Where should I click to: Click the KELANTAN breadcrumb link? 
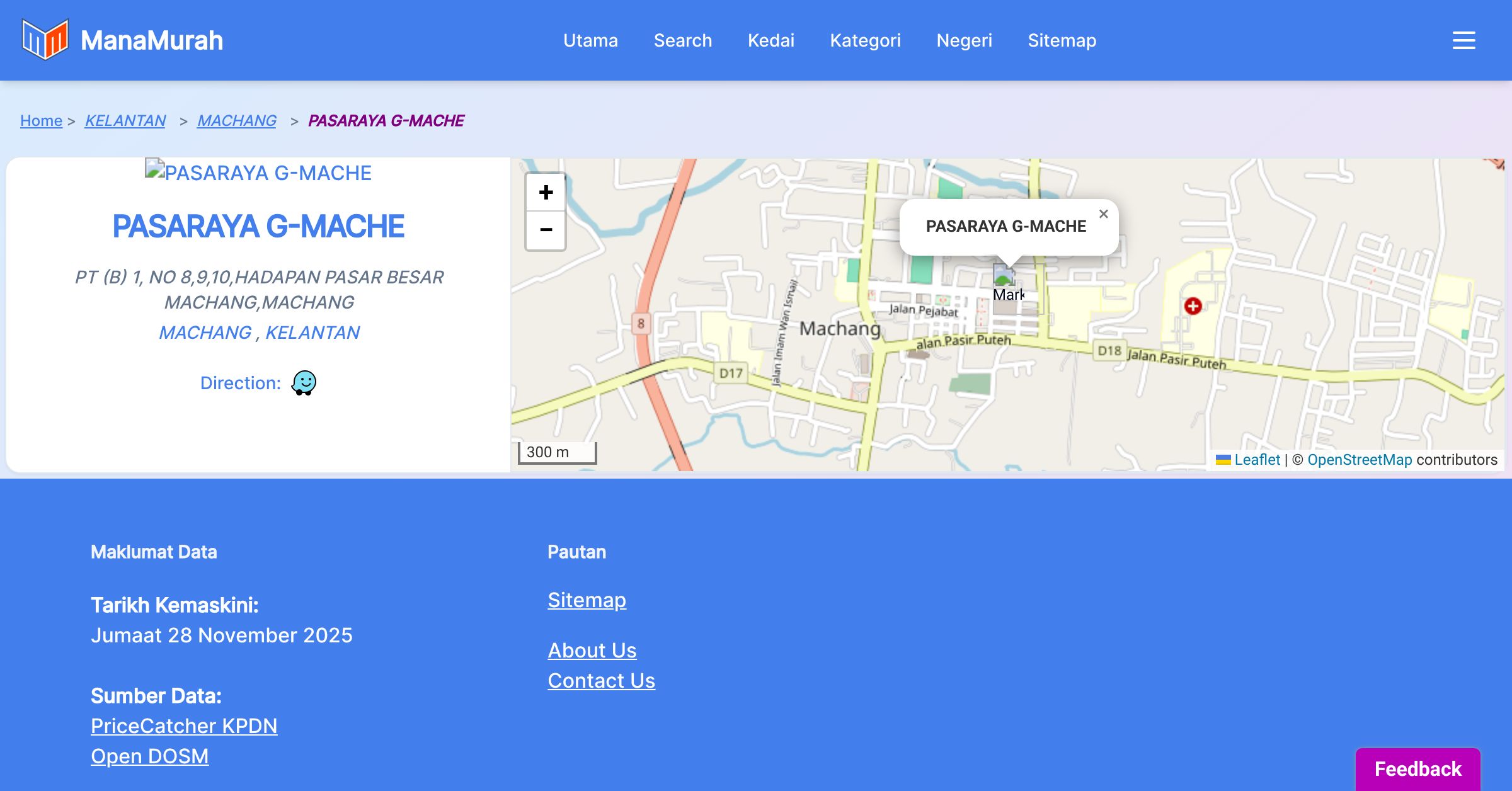point(125,120)
